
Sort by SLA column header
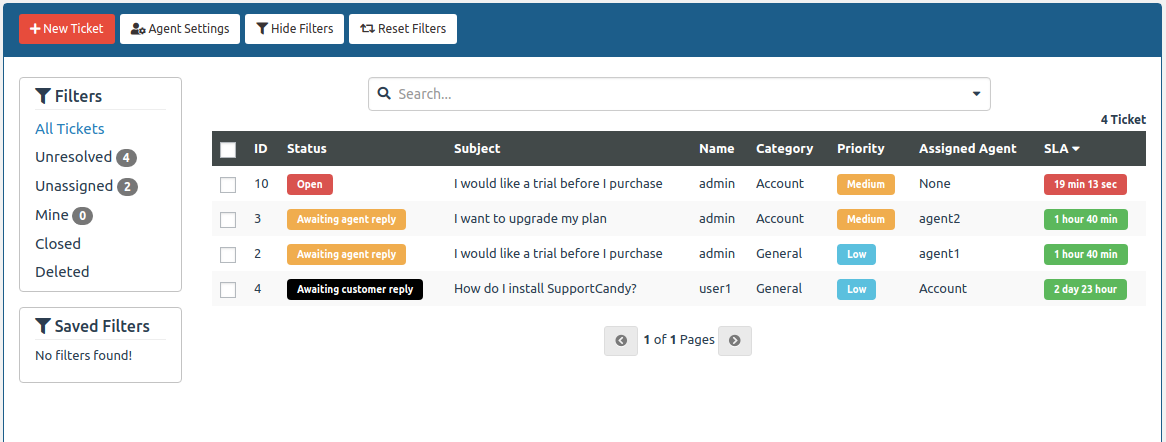pos(1061,149)
